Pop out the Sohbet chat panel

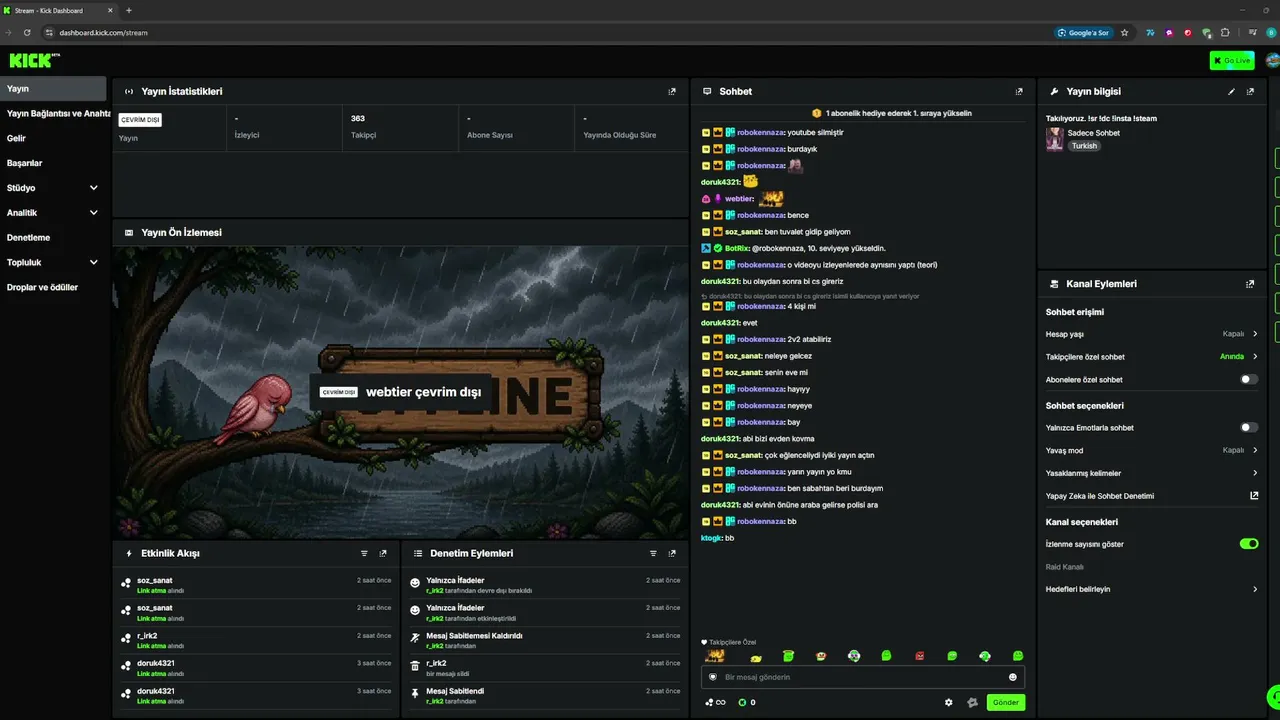pyautogui.click(x=1019, y=91)
